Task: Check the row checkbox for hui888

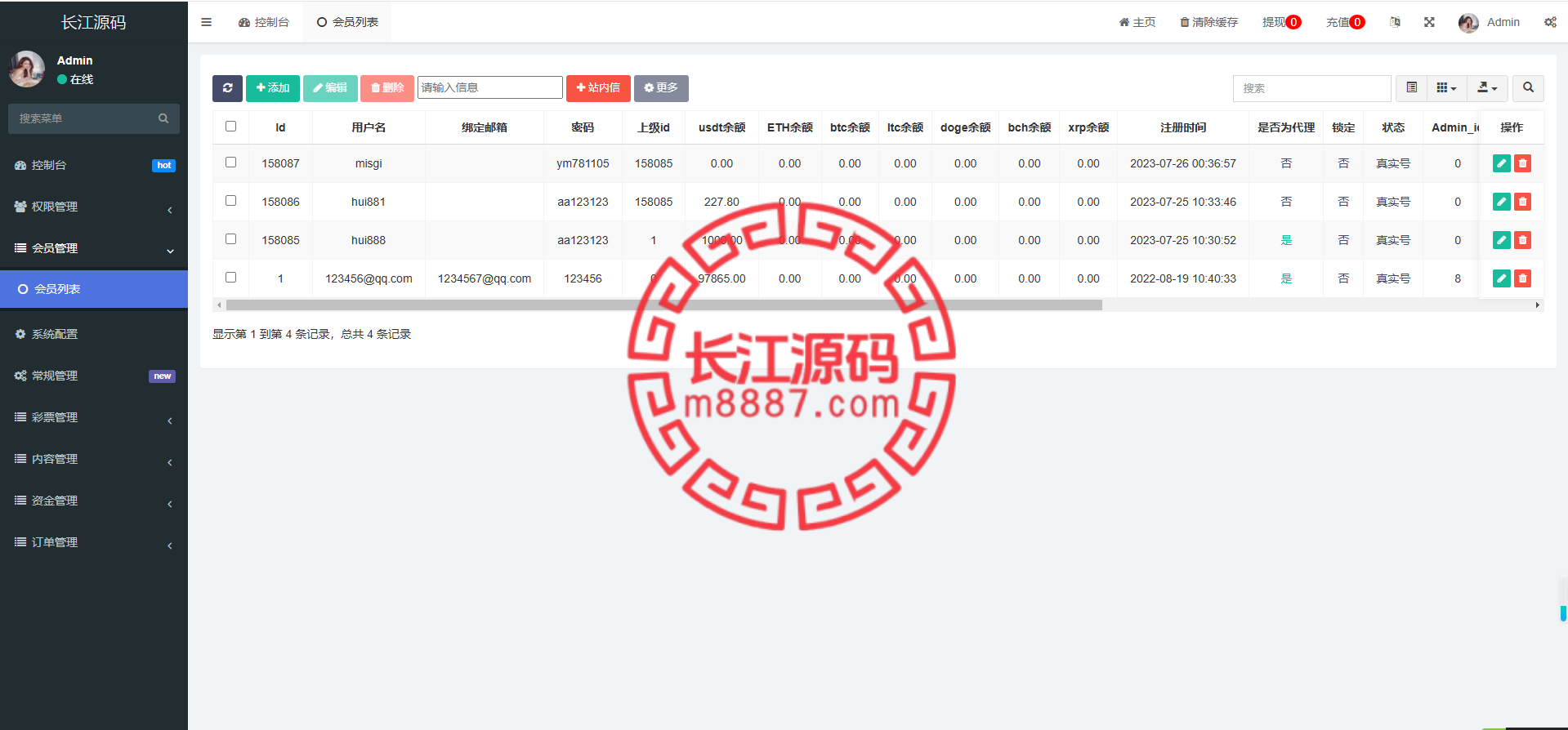Action: pyautogui.click(x=230, y=239)
